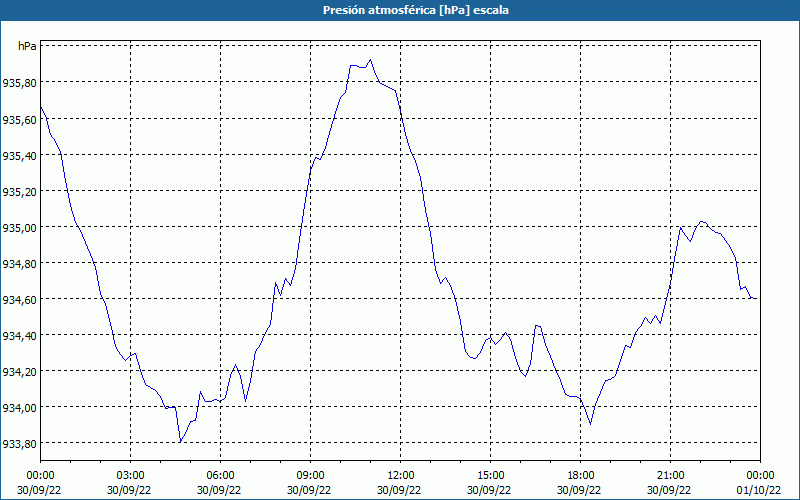Click the 06:00 time axis label
800x500 pixels.
tap(220, 476)
